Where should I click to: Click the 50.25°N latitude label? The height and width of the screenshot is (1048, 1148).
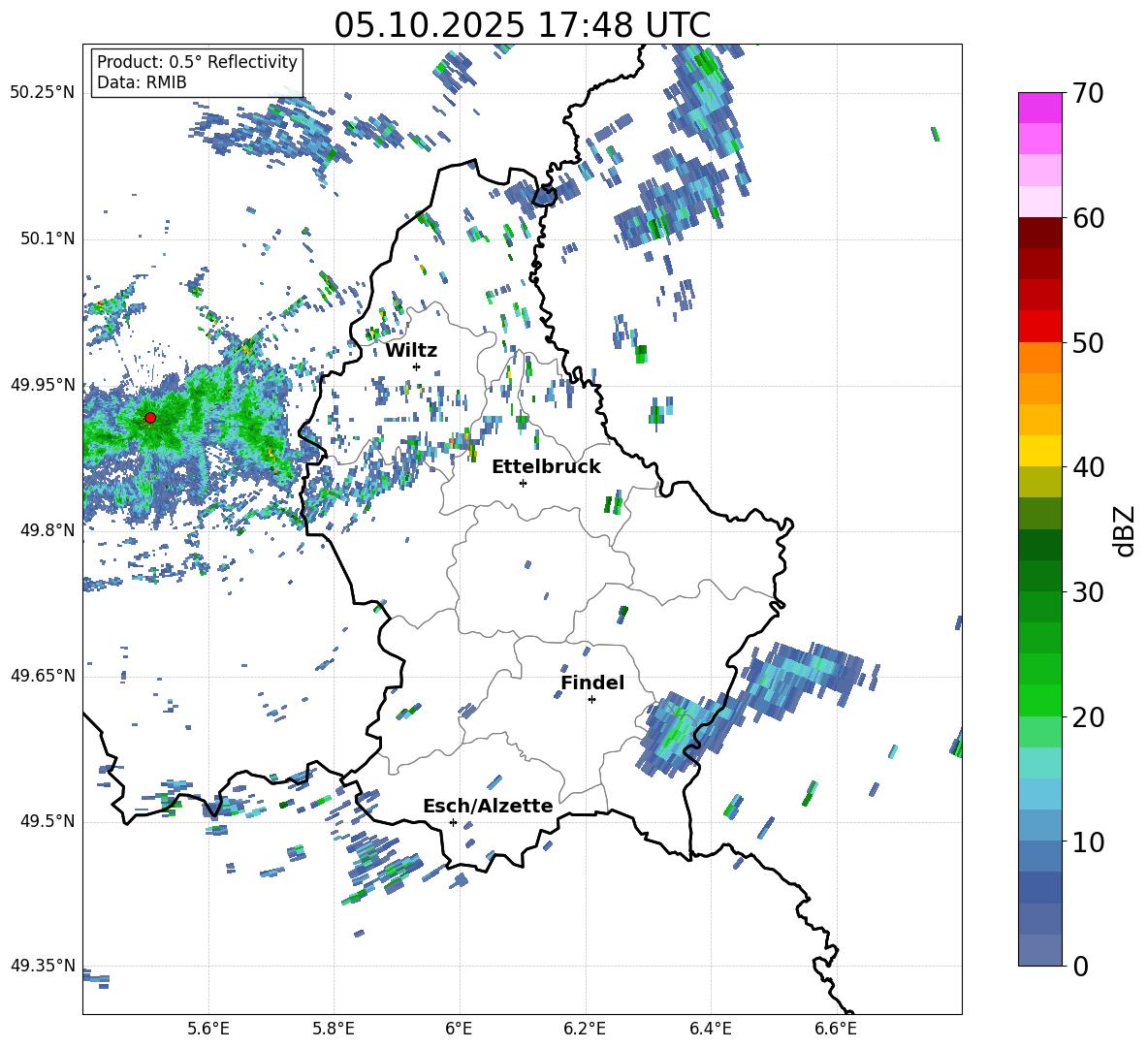point(43,93)
